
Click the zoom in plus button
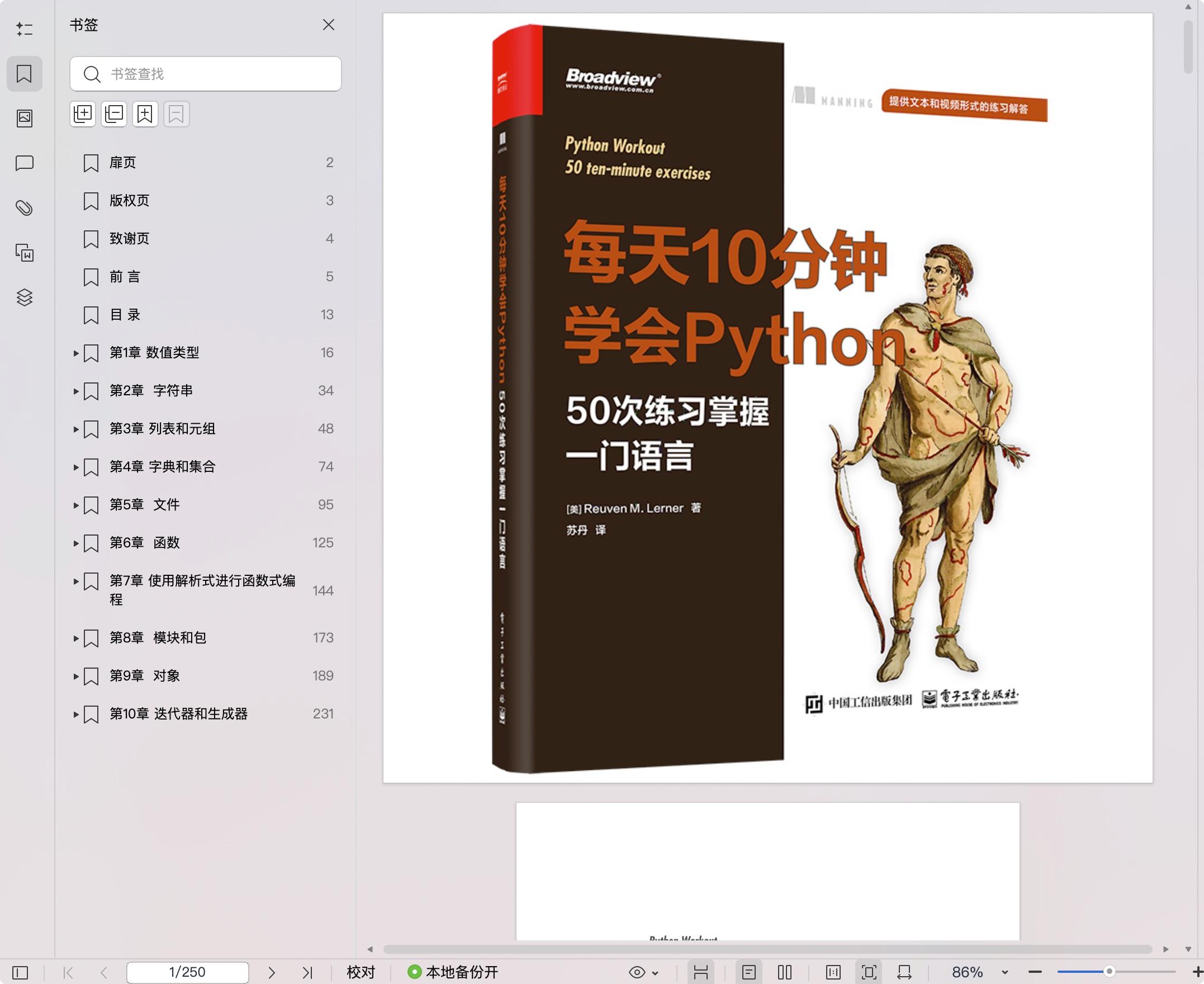pos(1197,973)
